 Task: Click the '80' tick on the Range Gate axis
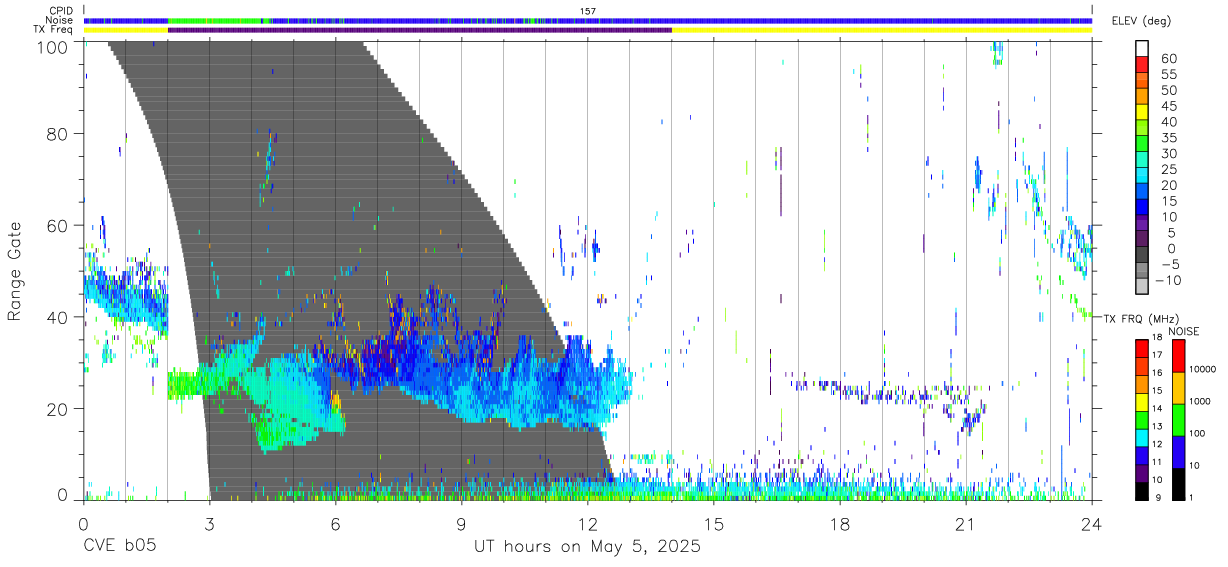[x=58, y=133]
